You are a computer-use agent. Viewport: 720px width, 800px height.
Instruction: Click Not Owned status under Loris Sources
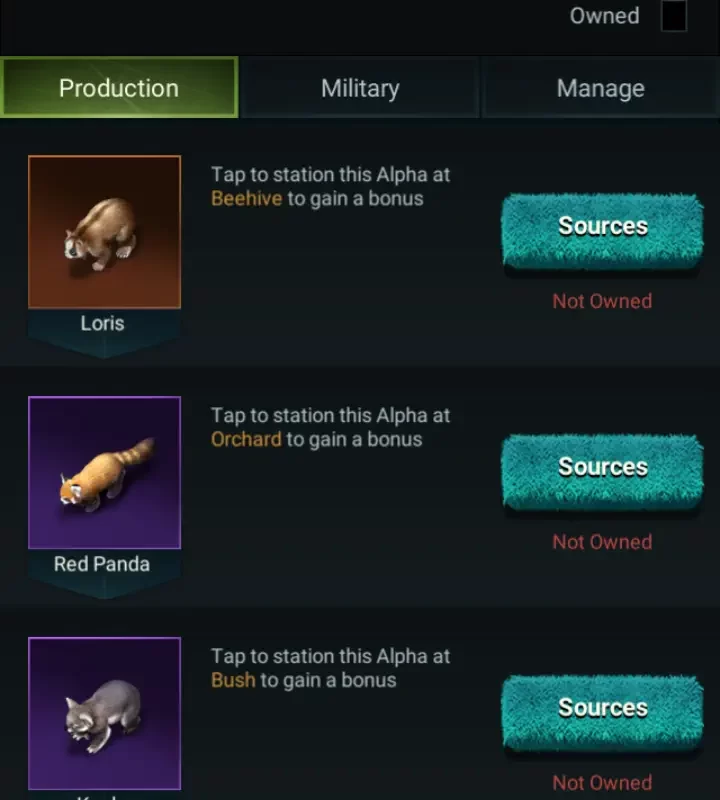click(602, 301)
